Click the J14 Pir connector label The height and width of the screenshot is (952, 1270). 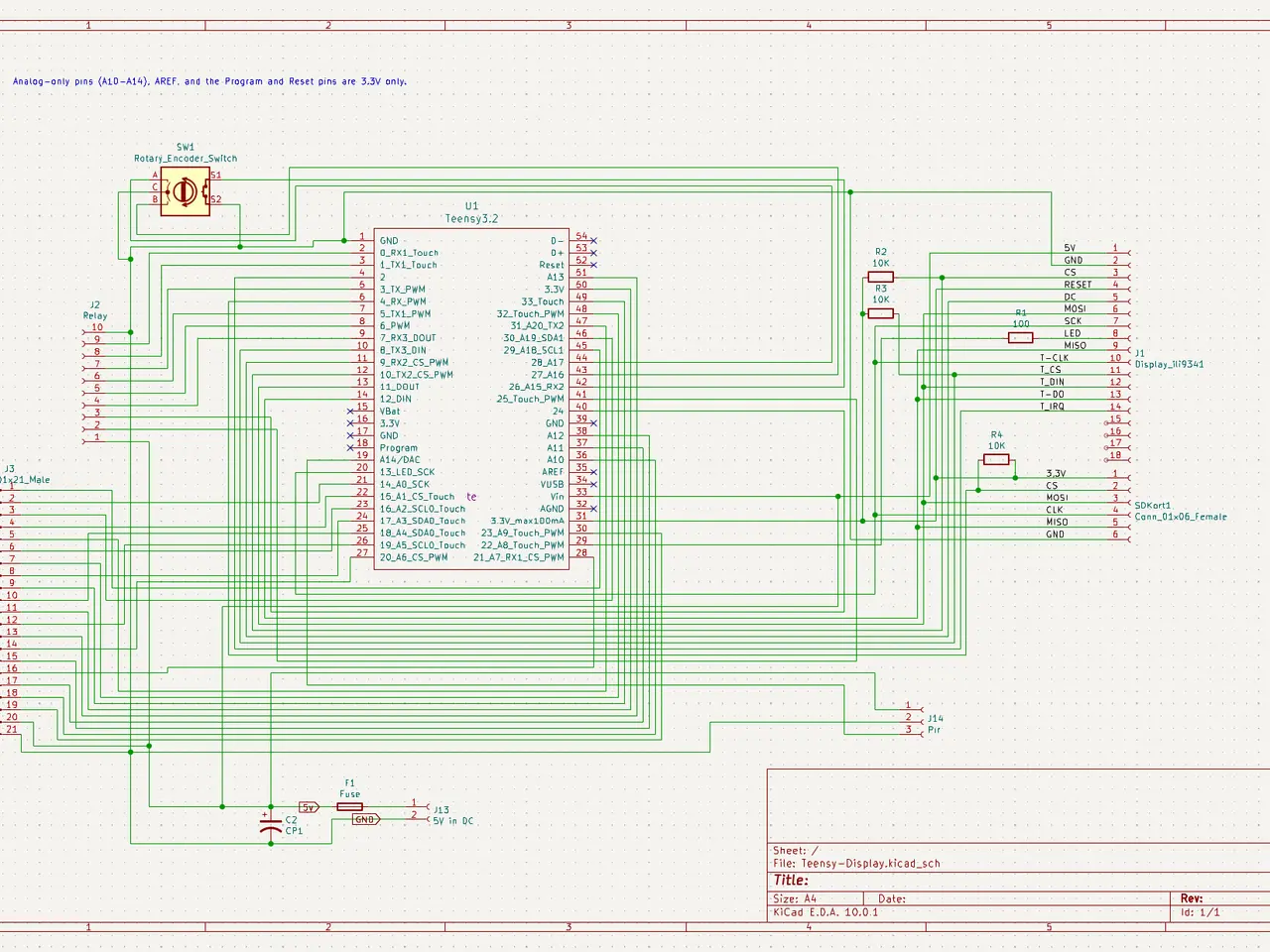tap(935, 724)
